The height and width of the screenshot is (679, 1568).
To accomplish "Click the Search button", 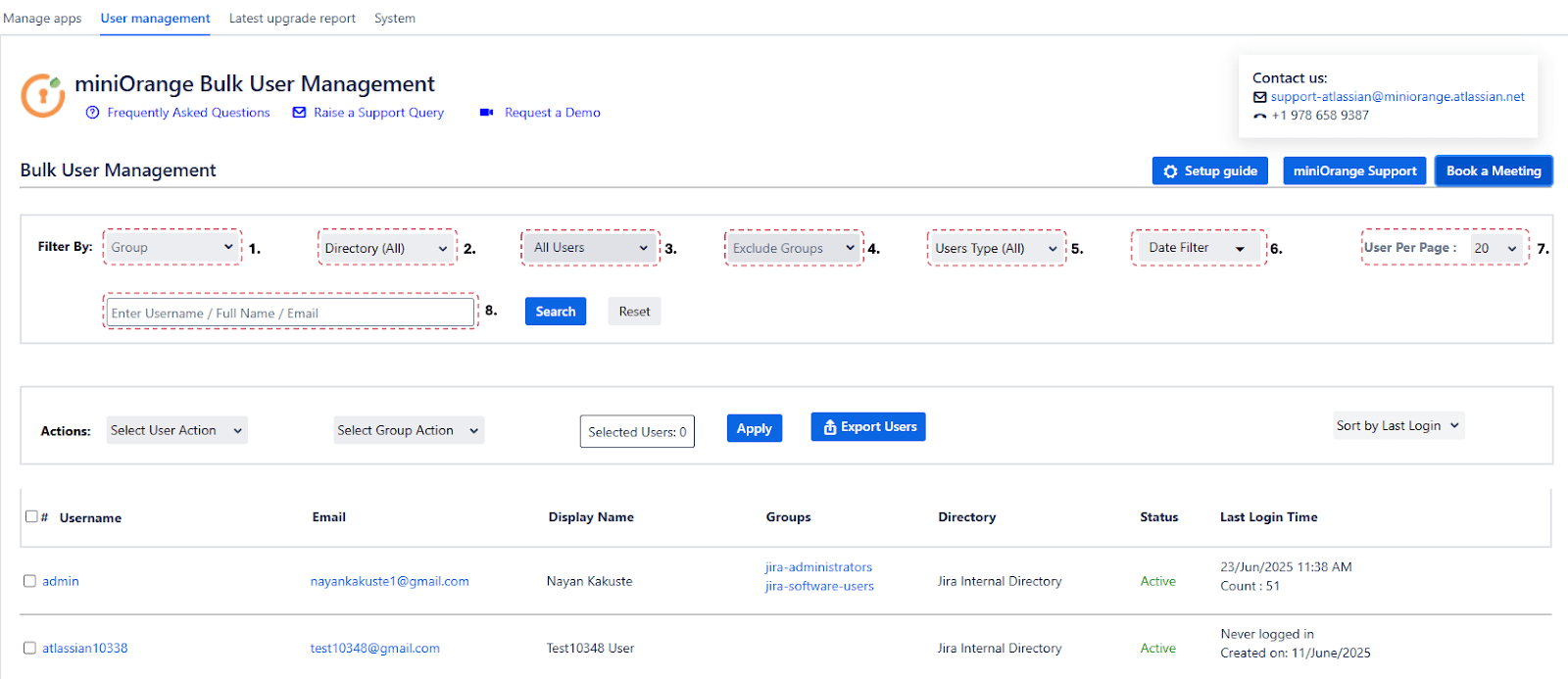I will point(556,312).
